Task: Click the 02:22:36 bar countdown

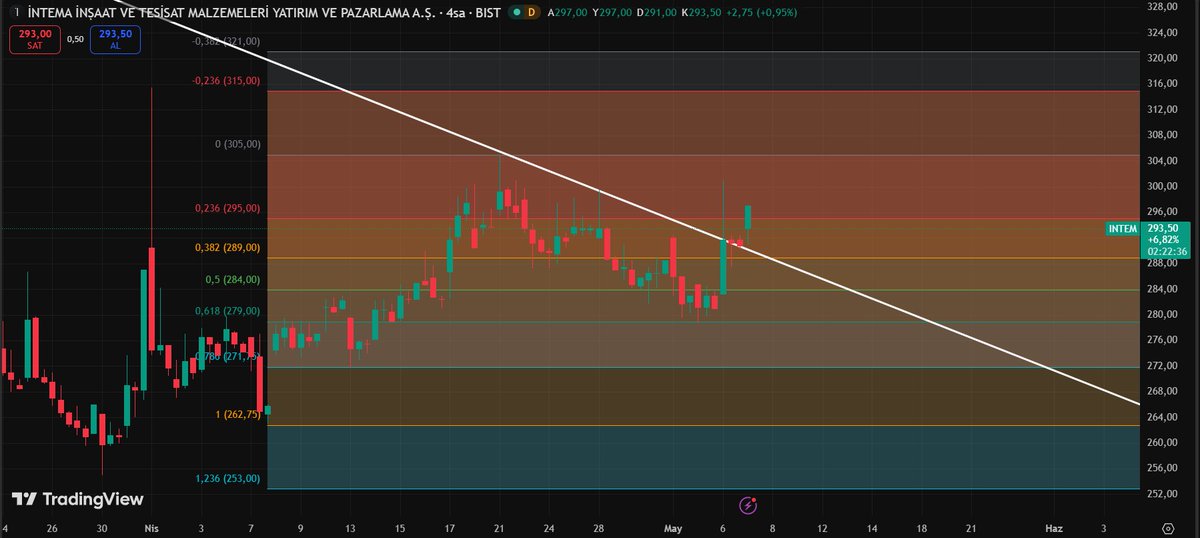Action: [x=1168, y=253]
